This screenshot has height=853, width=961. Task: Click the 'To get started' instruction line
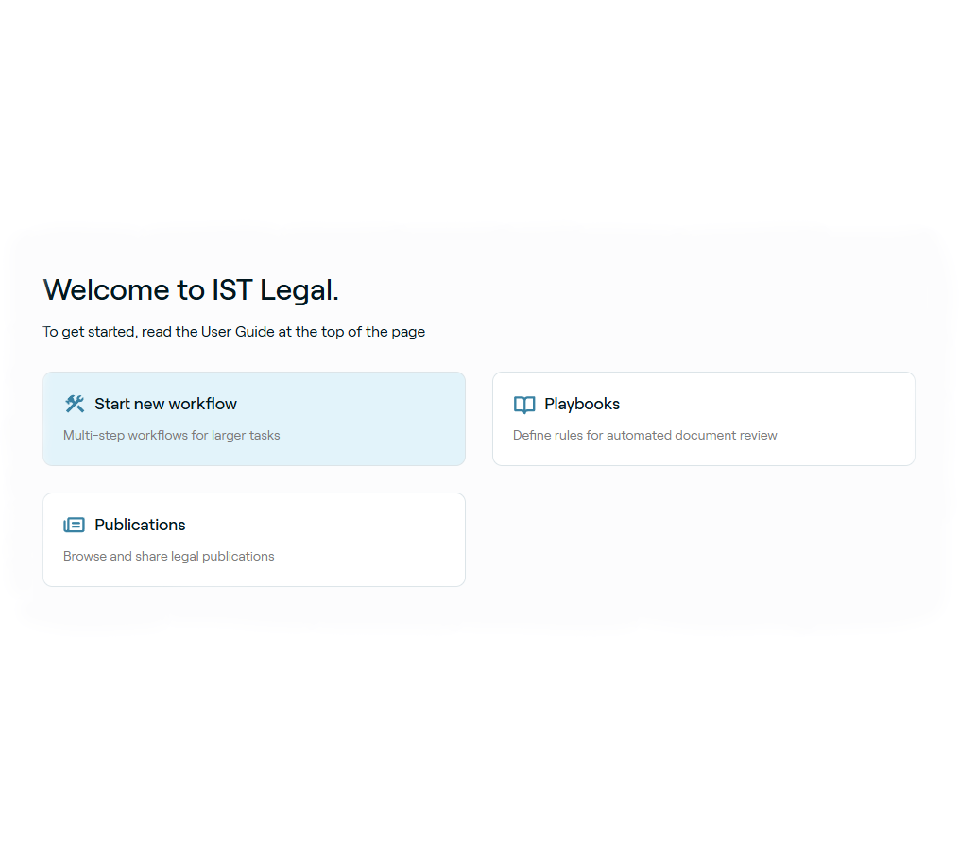coord(233,332)
